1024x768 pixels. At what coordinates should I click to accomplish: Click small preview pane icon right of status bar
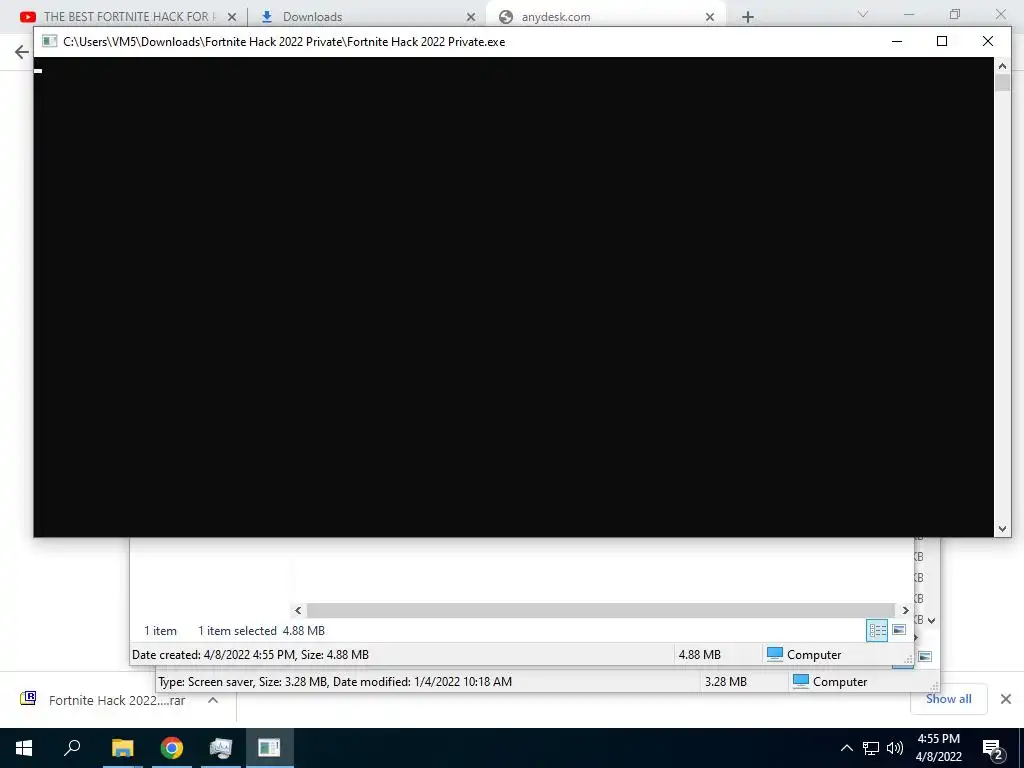[925, 656]
